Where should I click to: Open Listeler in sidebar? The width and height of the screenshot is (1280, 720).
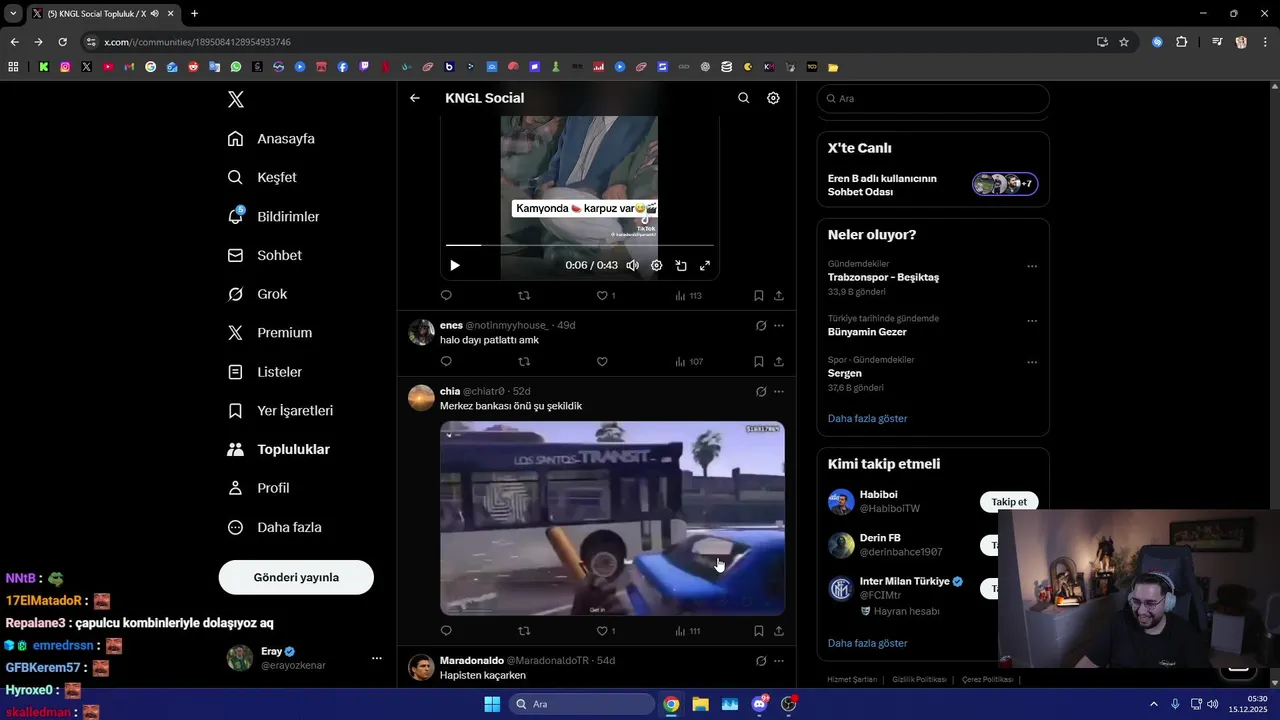click(265, 372)
